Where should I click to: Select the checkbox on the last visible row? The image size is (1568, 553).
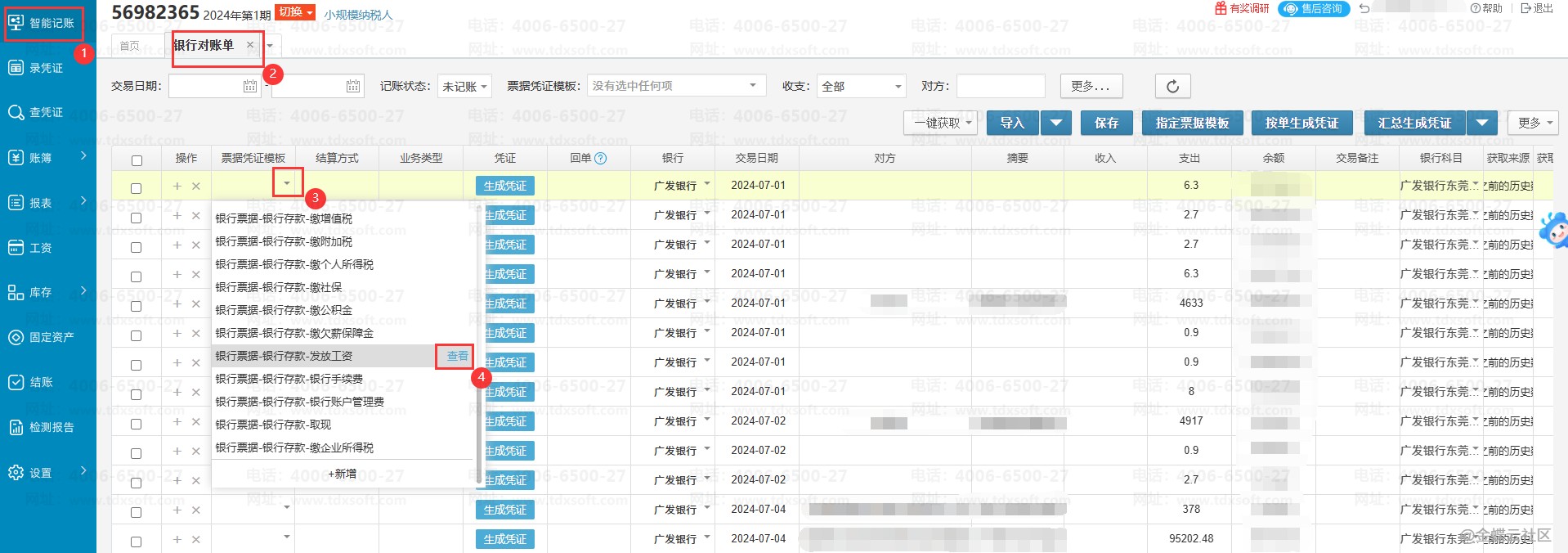point(137,541)
